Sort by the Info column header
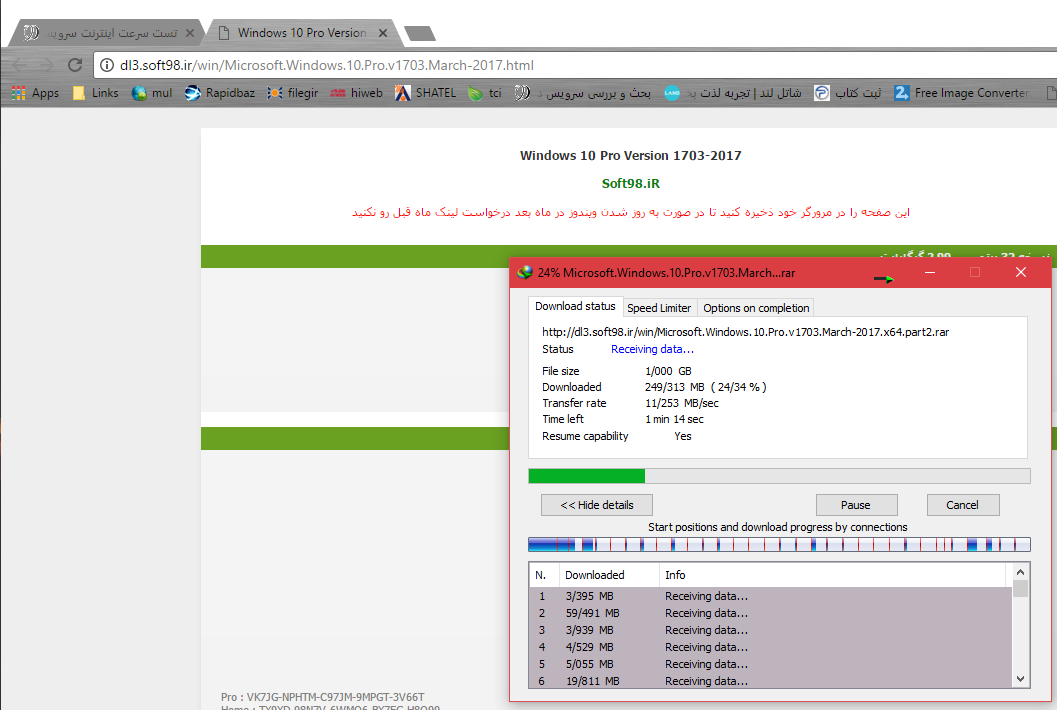The height and width of the screenshot is (710, 1057). click(835, 575)
